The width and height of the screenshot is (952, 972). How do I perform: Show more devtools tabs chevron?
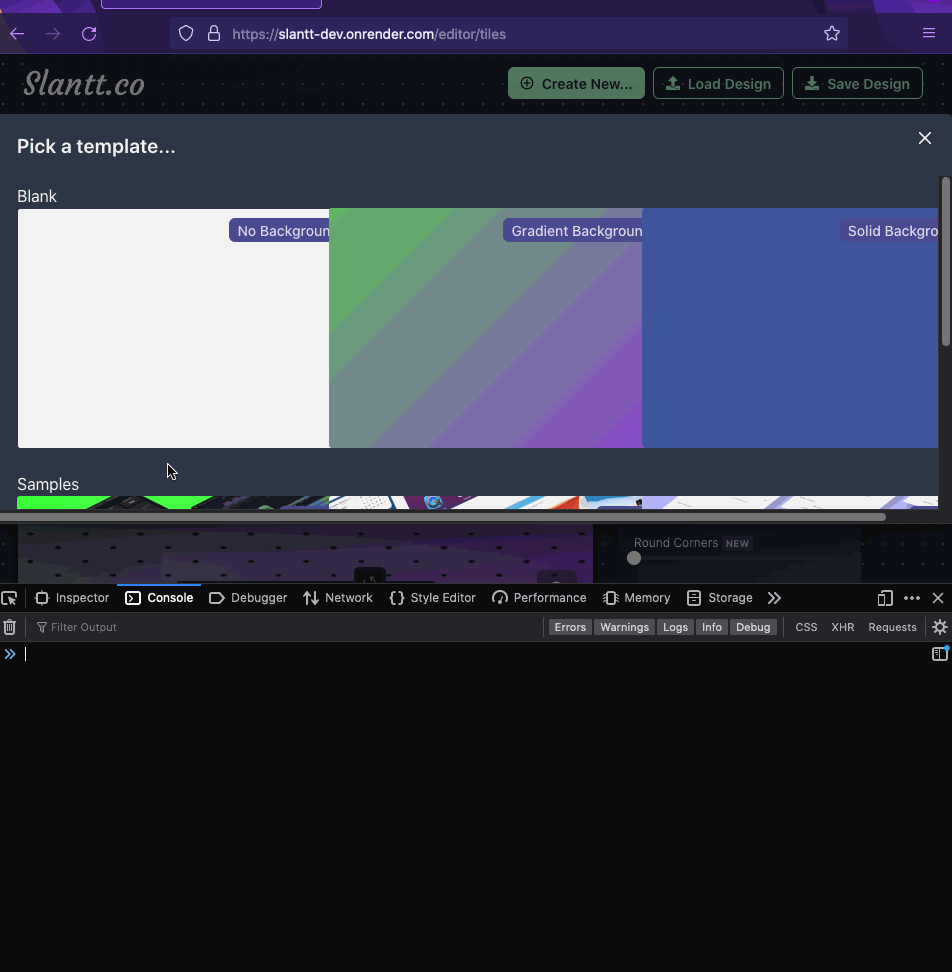coord(774,598)
